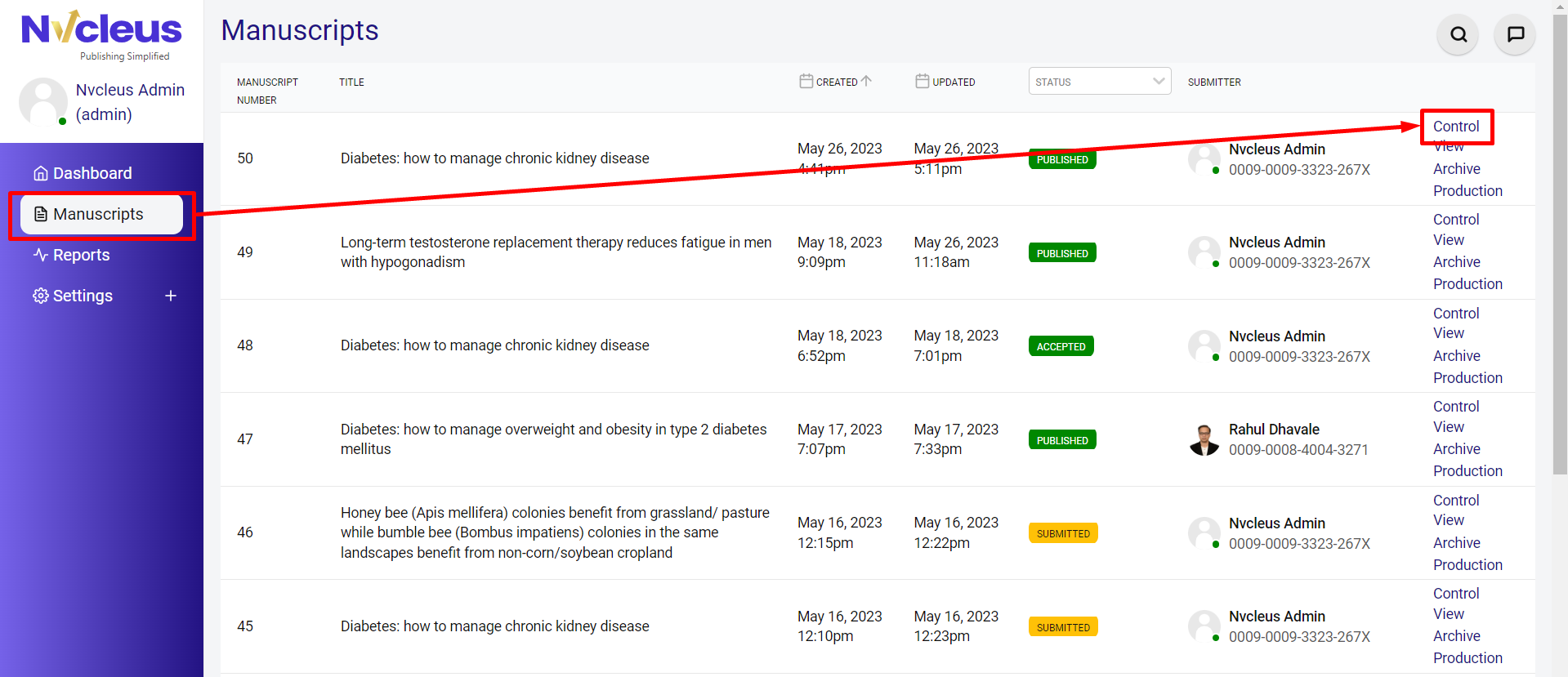Viewport: 1568px width, 677px height.
Task: Open the Status filter dropdown
Action: 1099,82
